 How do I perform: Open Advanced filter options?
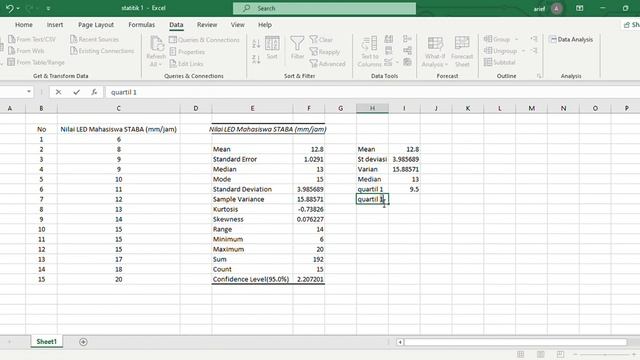(x=327, y=64)
